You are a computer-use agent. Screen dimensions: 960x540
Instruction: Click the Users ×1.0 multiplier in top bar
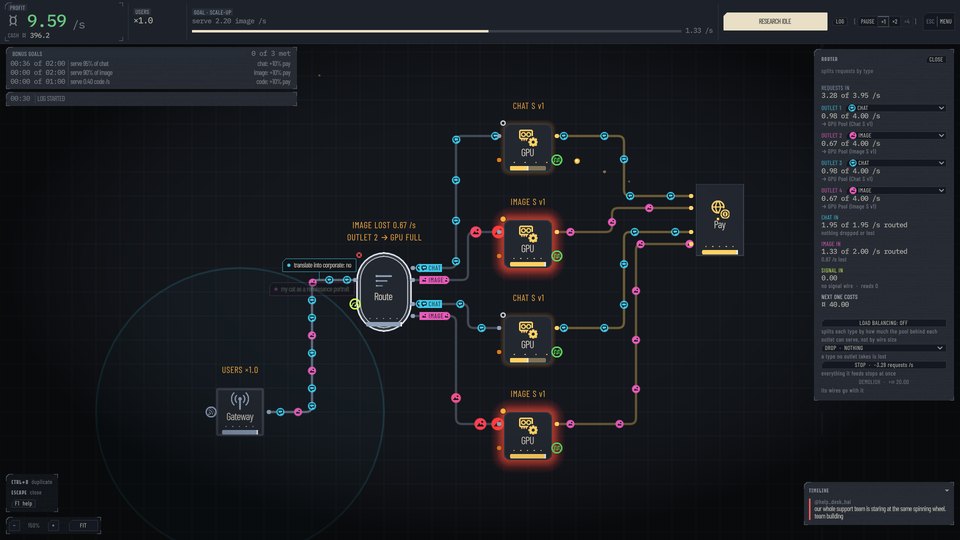[143, 21]
